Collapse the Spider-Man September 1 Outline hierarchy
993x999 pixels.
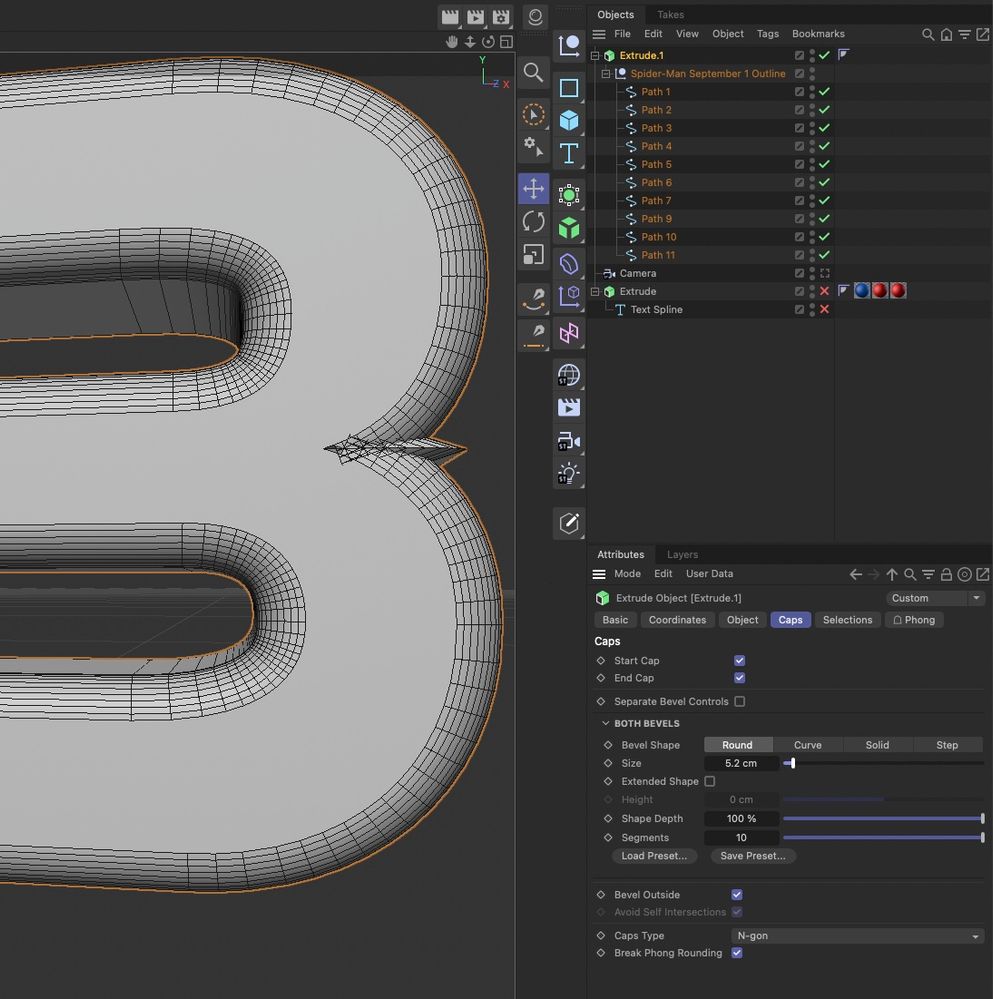point(606,73)
